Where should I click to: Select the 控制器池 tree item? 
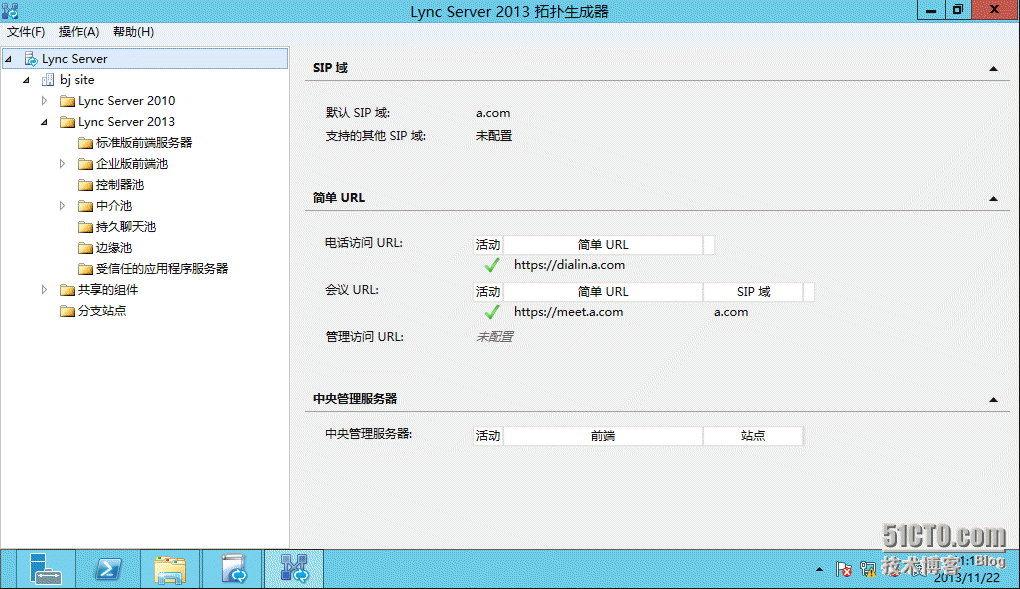click(120, 185)
